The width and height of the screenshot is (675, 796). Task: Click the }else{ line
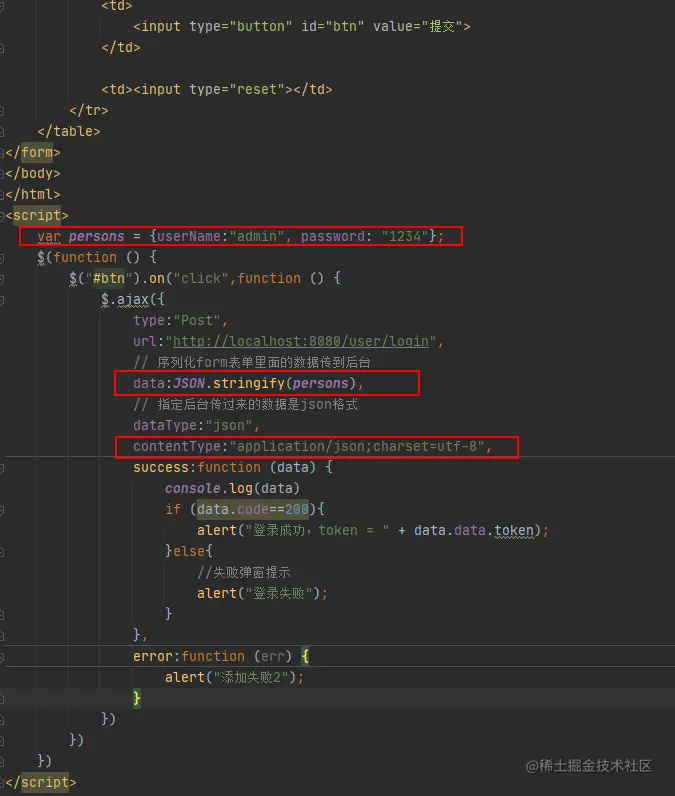(x=189, y=551)
